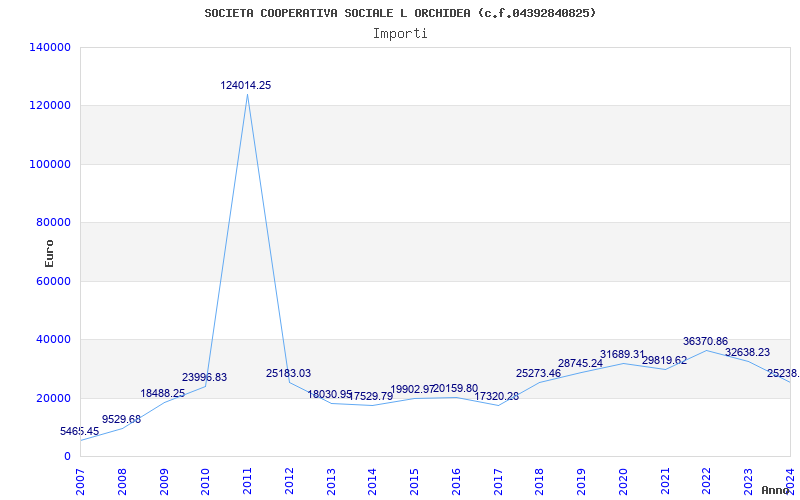The height and width of the screenshot is (500, 800).
Task: Click the 2018 x-axis tick label
Action: [x=540, y=482]
